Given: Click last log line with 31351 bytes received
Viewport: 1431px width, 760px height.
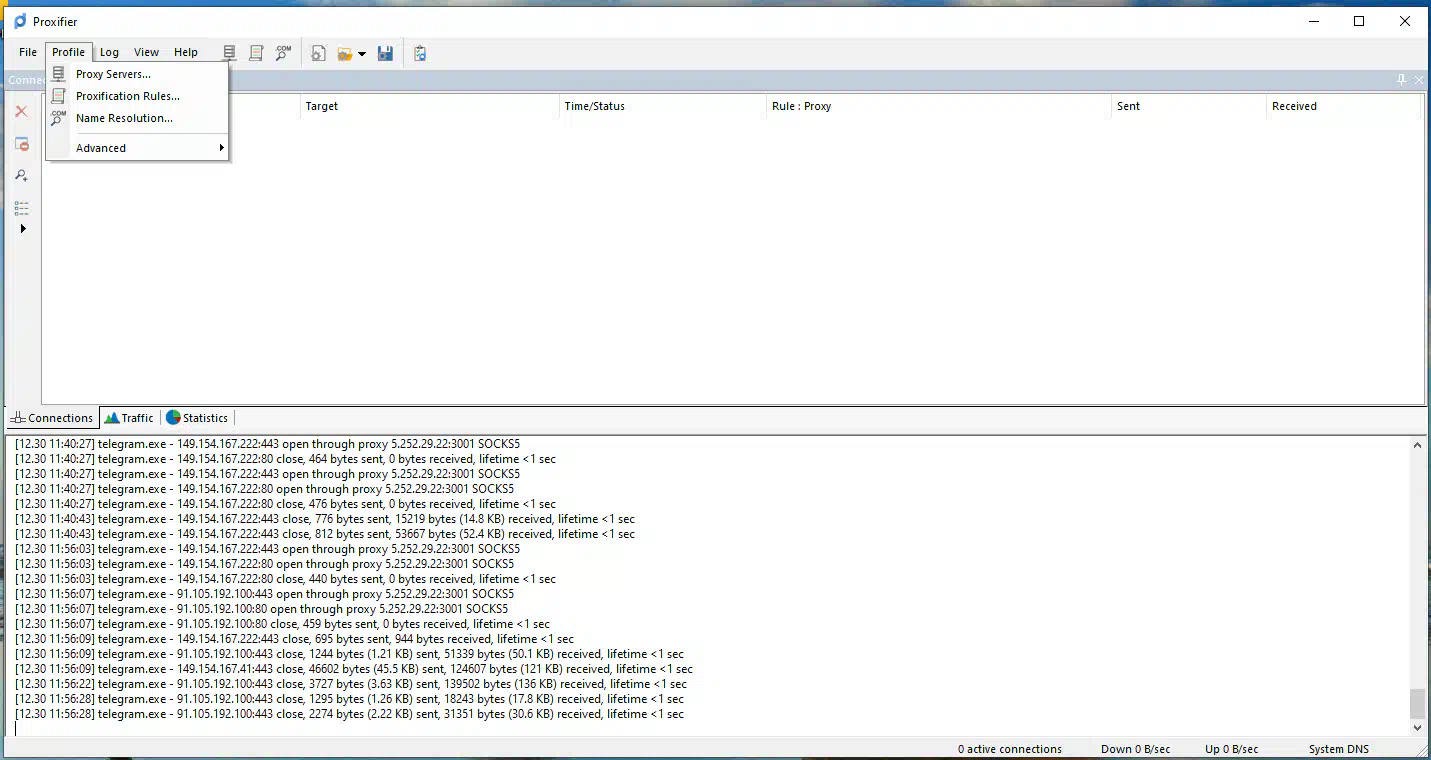Looking at the screenshot, I should (349, 714).
